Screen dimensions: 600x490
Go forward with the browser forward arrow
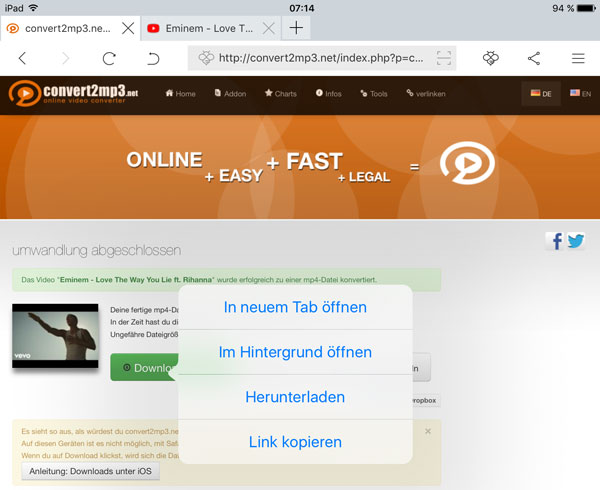point(65,59)
